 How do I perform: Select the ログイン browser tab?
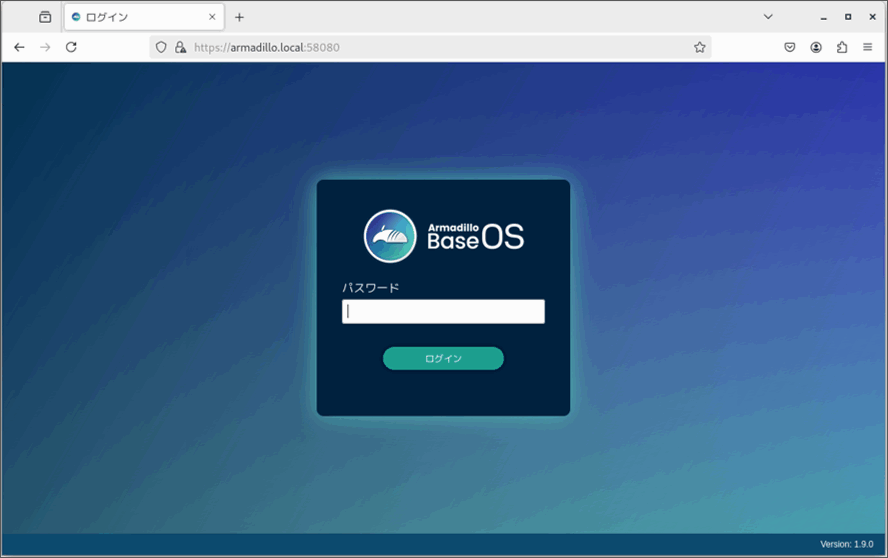click(135, 17)
